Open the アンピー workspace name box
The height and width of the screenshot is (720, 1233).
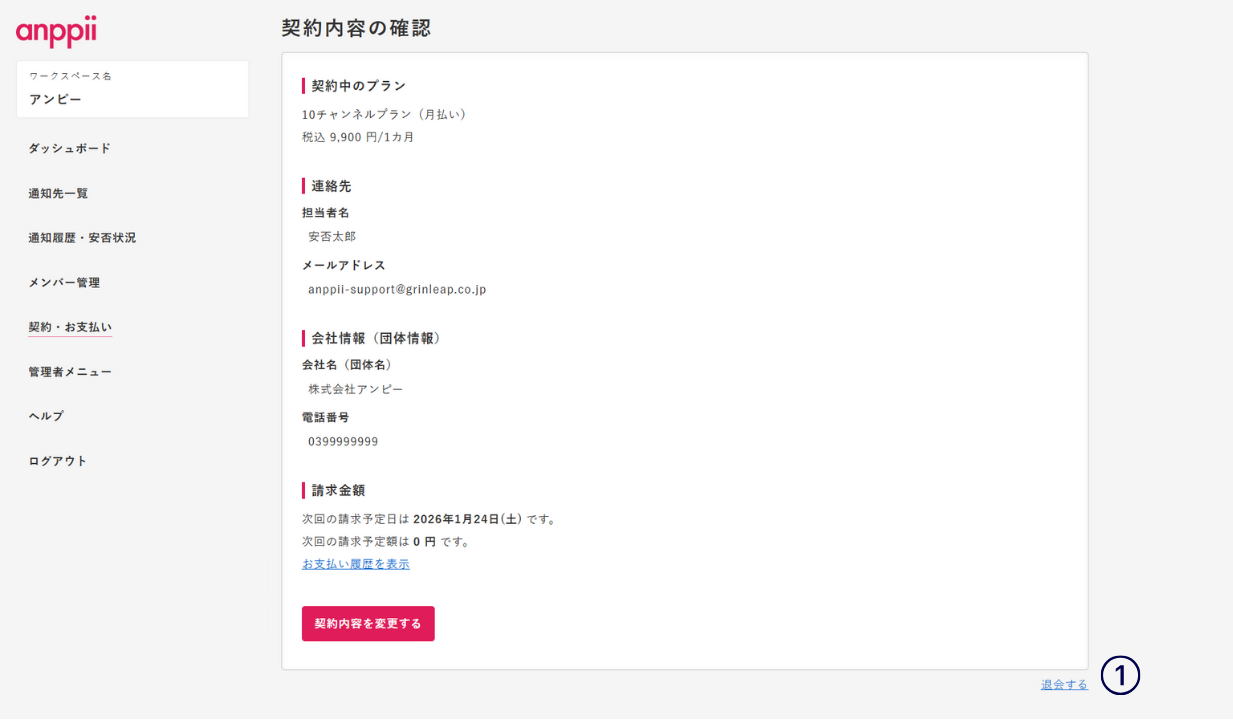click(x=132, y=89)
